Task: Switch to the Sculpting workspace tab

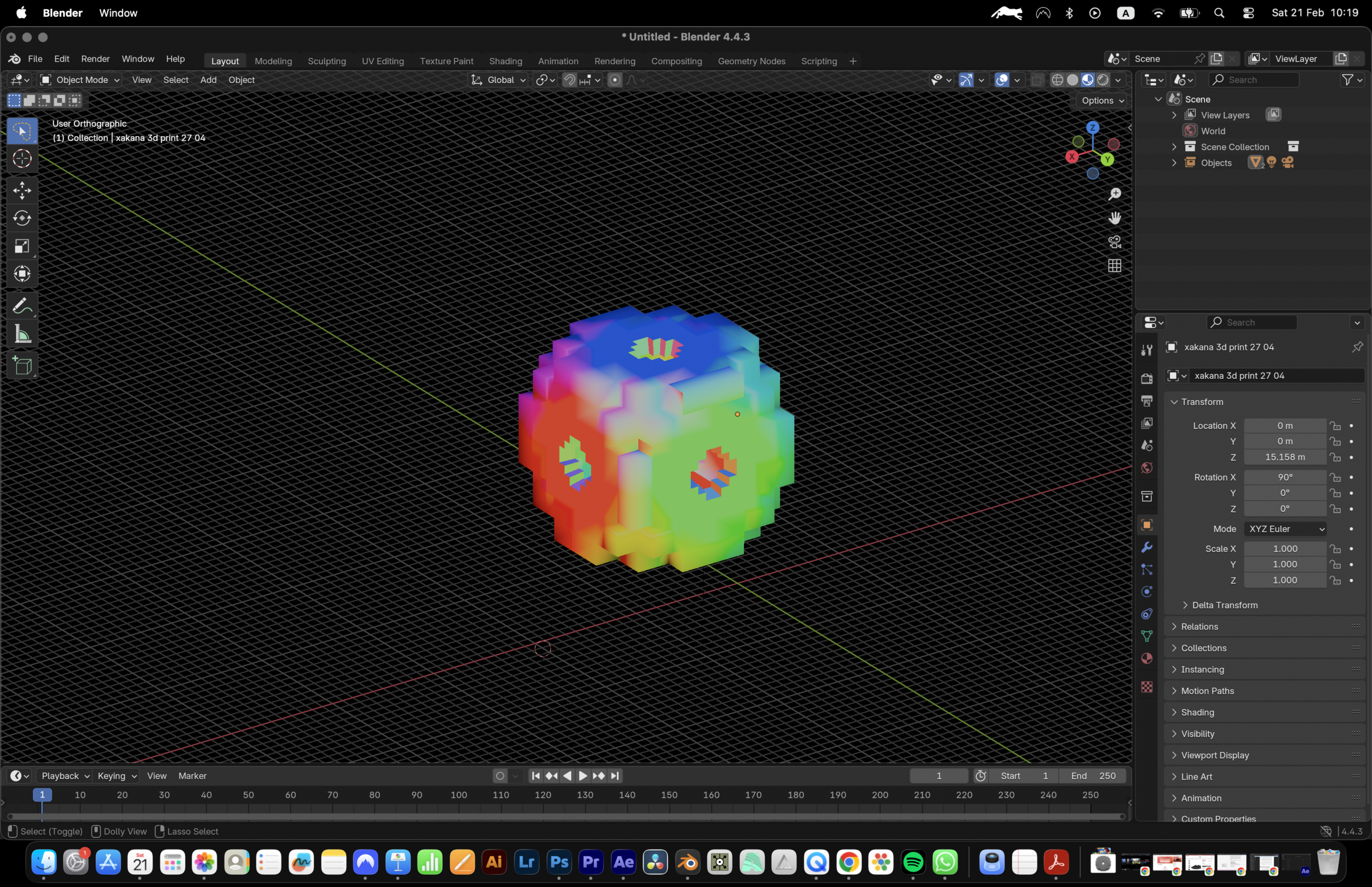Action: [x=326, y=61]
